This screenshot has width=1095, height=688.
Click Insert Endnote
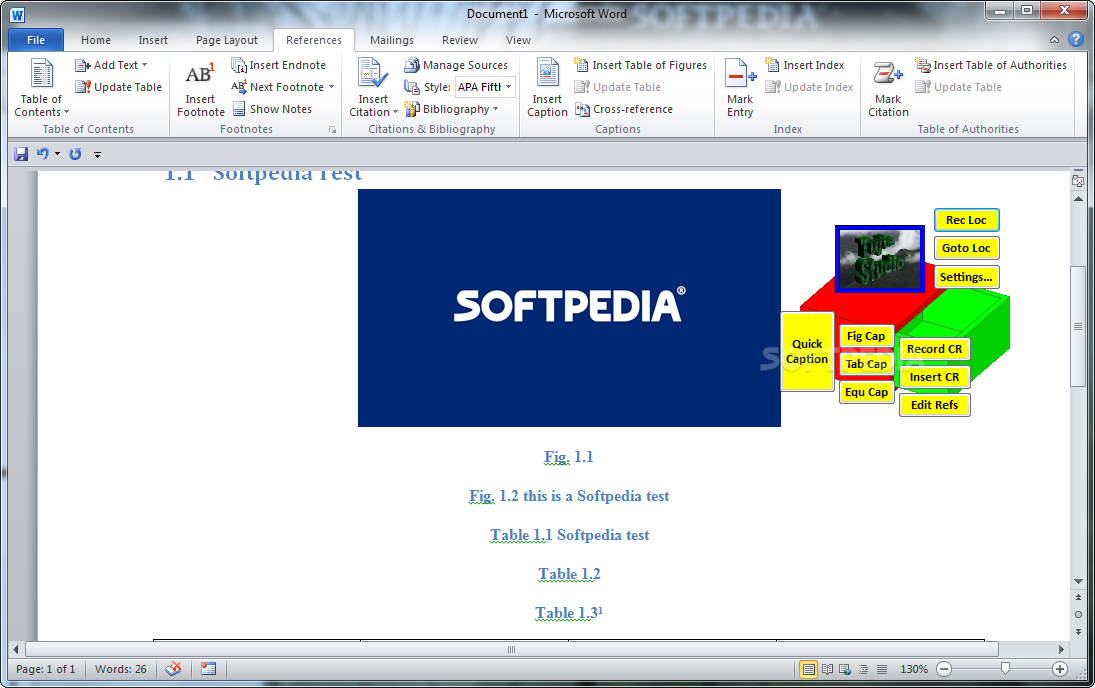tap(279, 65)
